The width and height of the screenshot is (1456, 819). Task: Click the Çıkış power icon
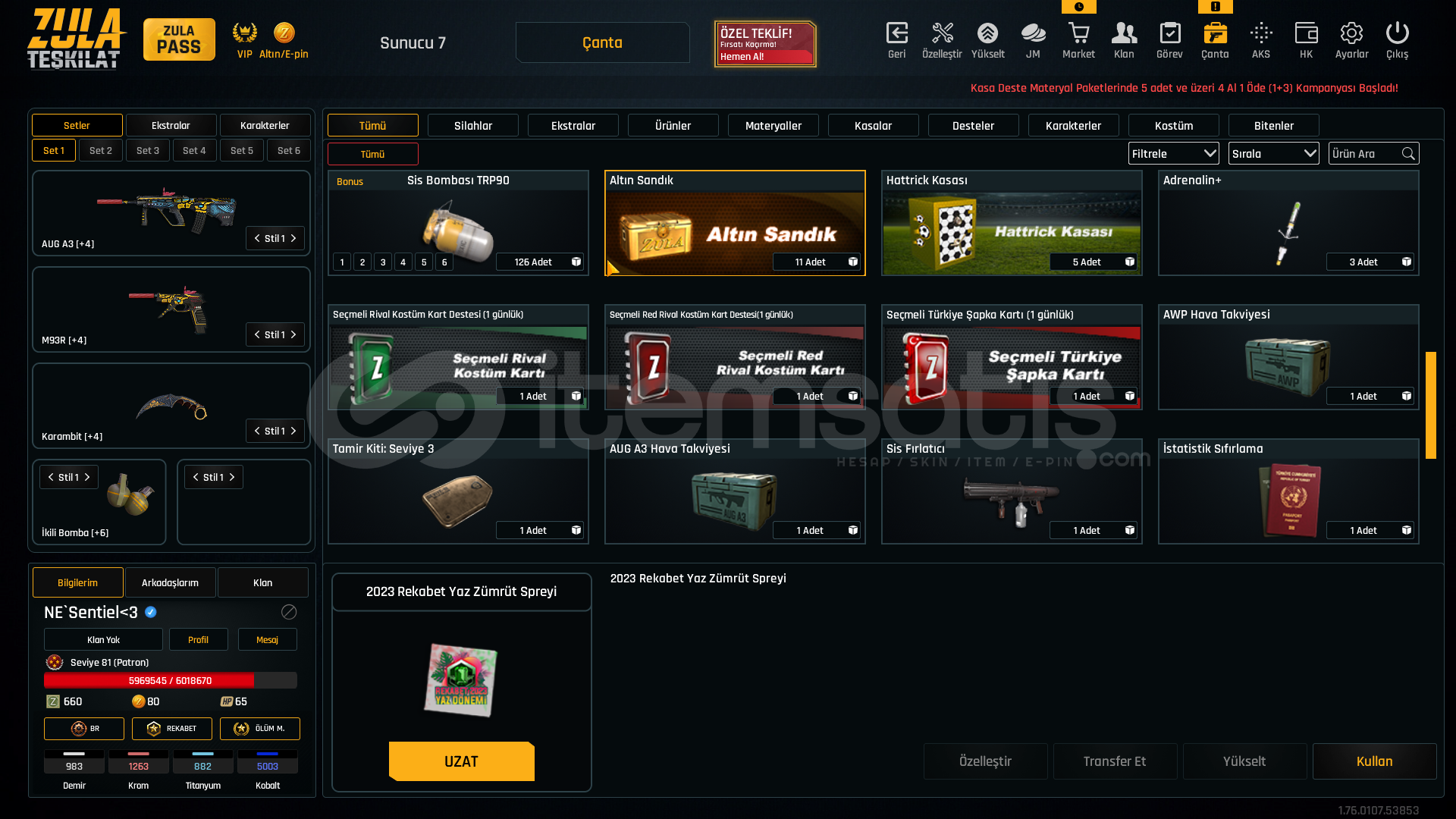[1397, 33]
